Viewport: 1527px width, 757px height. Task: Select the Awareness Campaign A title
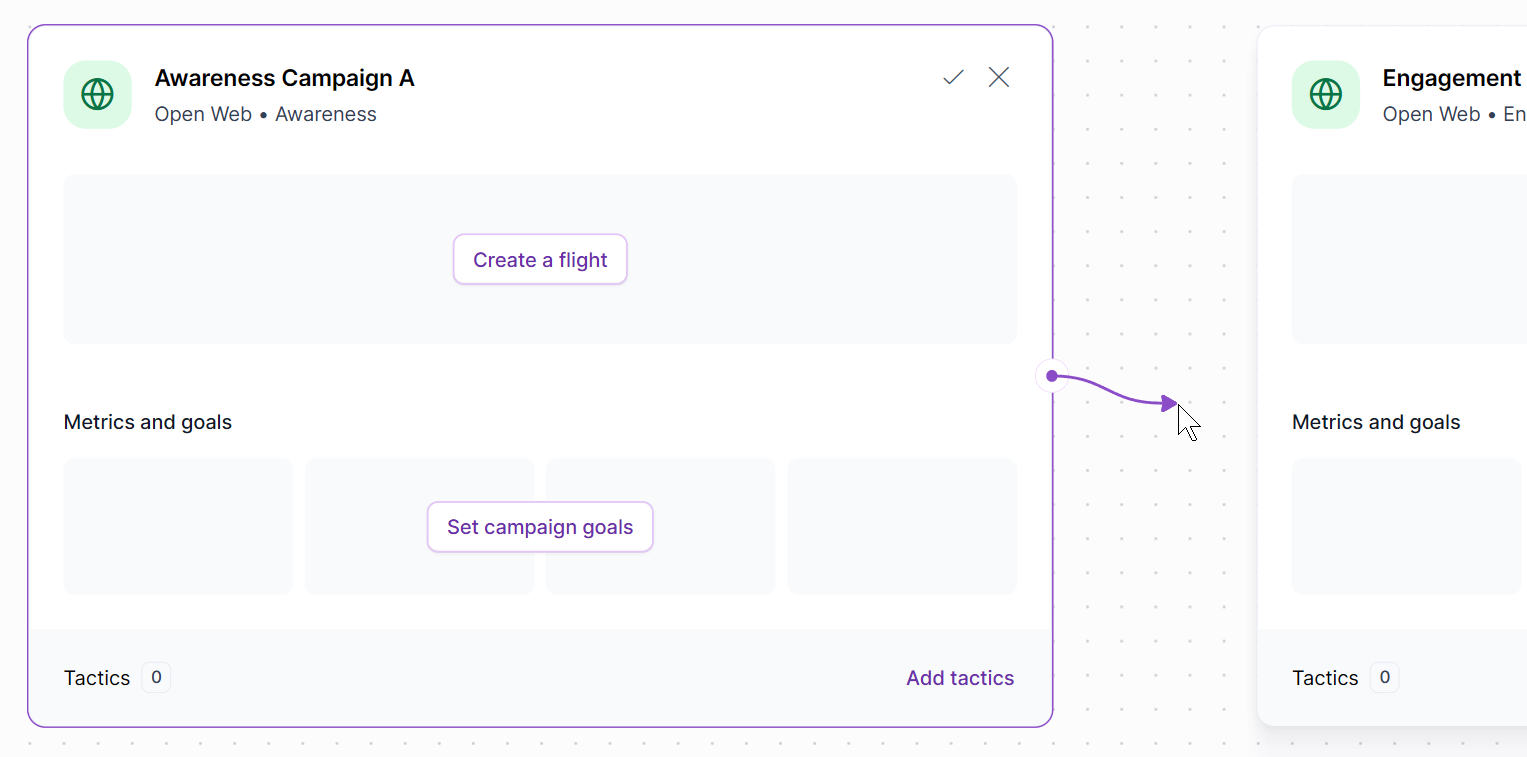point(284,78)
